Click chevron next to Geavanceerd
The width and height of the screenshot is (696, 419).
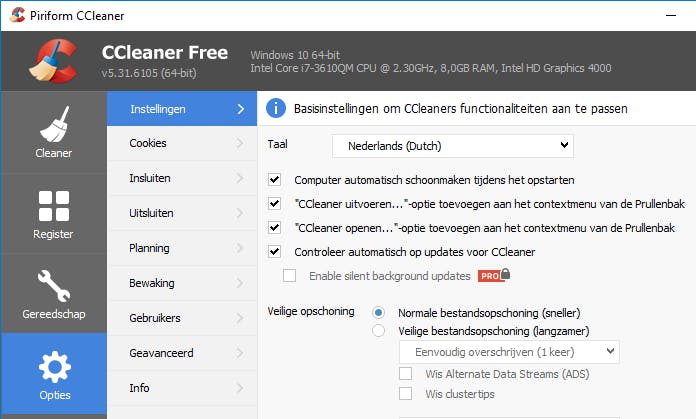tap(240, 353)
